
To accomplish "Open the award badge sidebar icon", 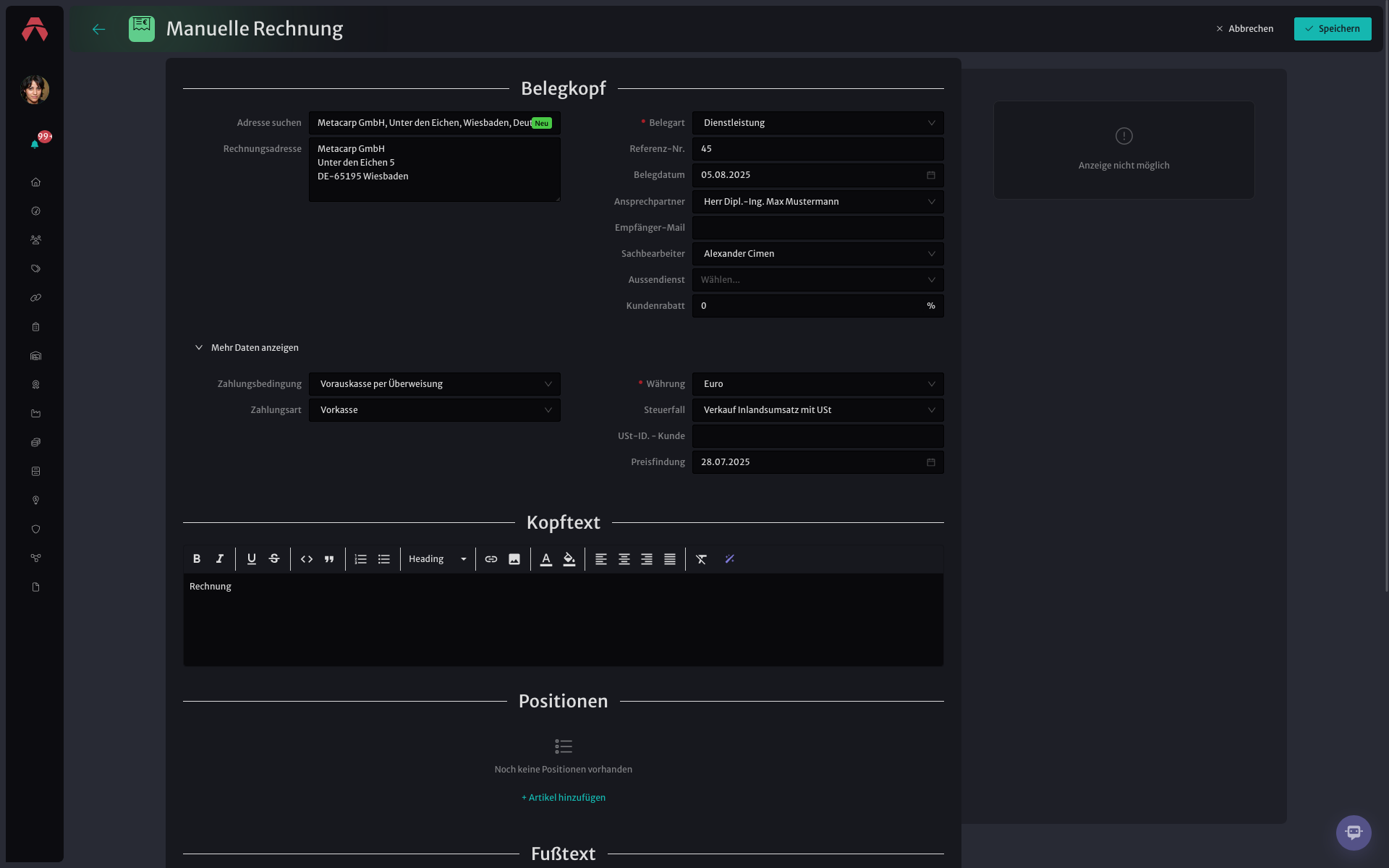I will point(35,385).
